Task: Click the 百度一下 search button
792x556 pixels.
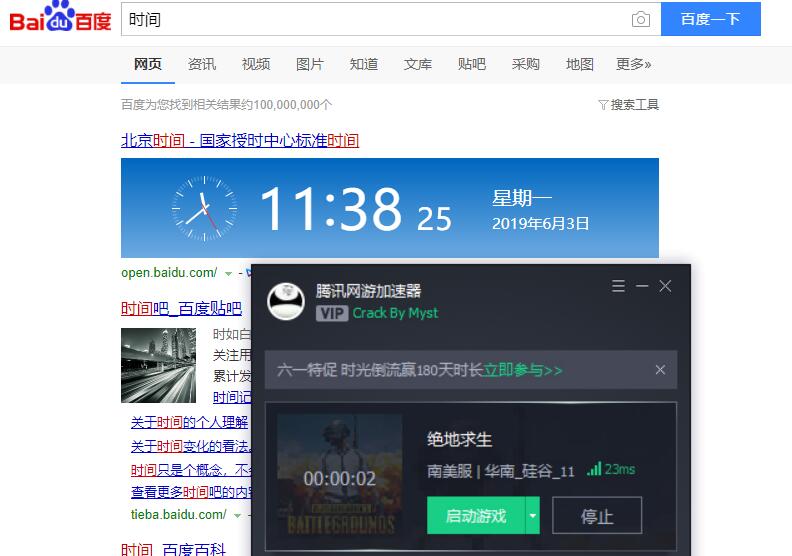Action: 710,19
